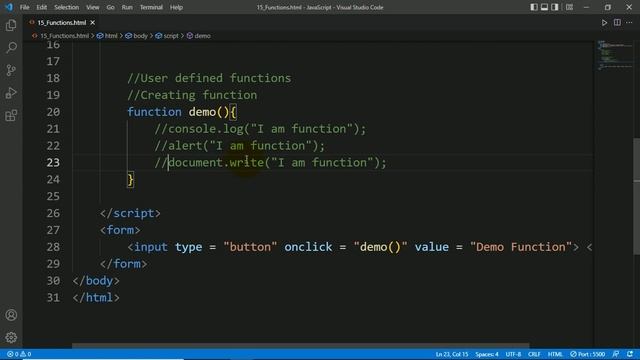The width and height of the screenshot is (640, 360).
Task: Click the alert comment on line 22
Action: tap(240, 146)
